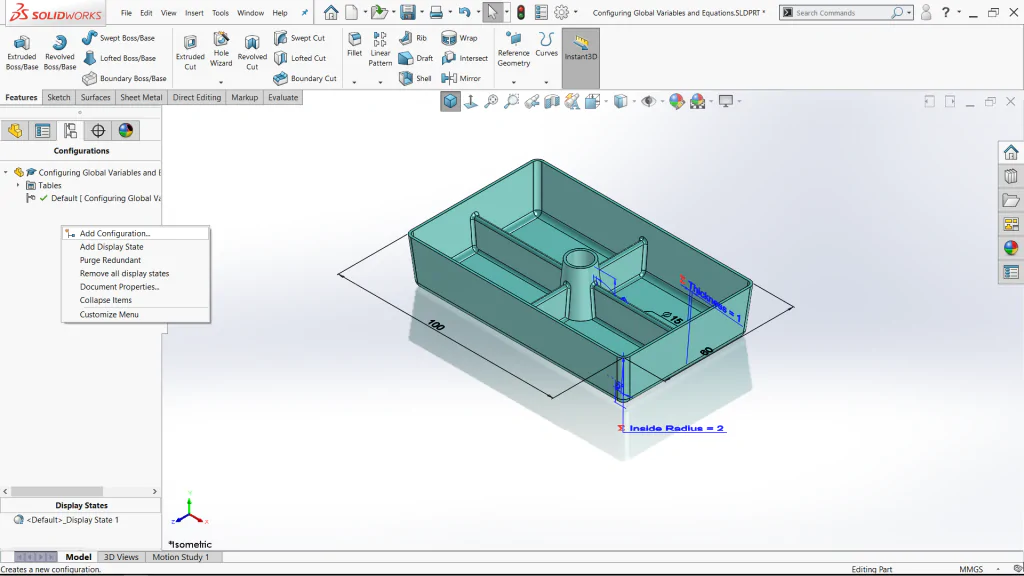The width and height of the screenshot is (1024, 576).
Task: Open the Insert menu
Action: [194, 12]
